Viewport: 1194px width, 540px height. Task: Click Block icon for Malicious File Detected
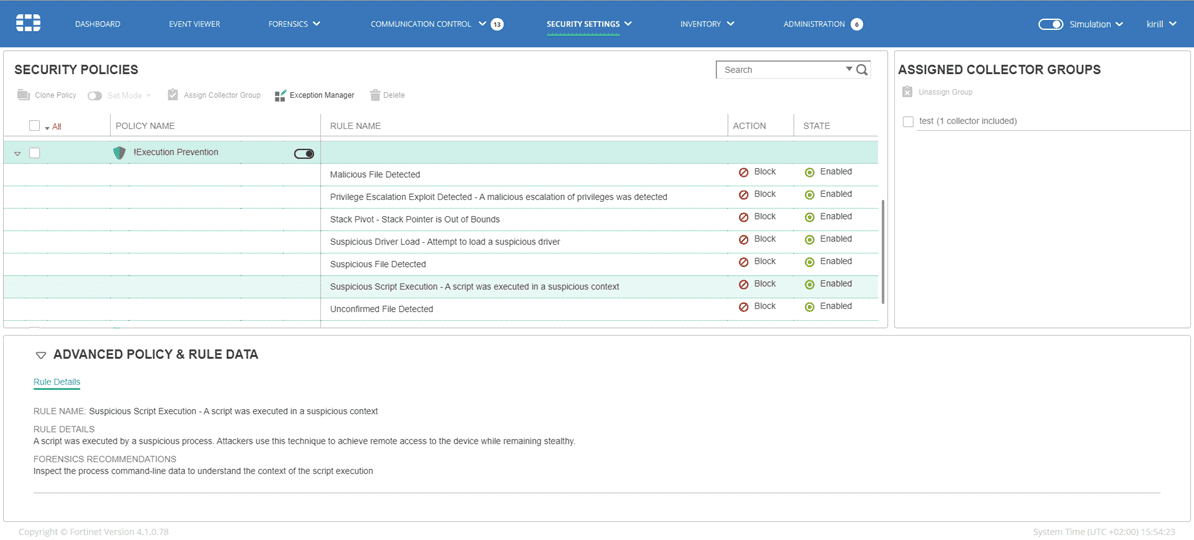[x=743, y=173]
